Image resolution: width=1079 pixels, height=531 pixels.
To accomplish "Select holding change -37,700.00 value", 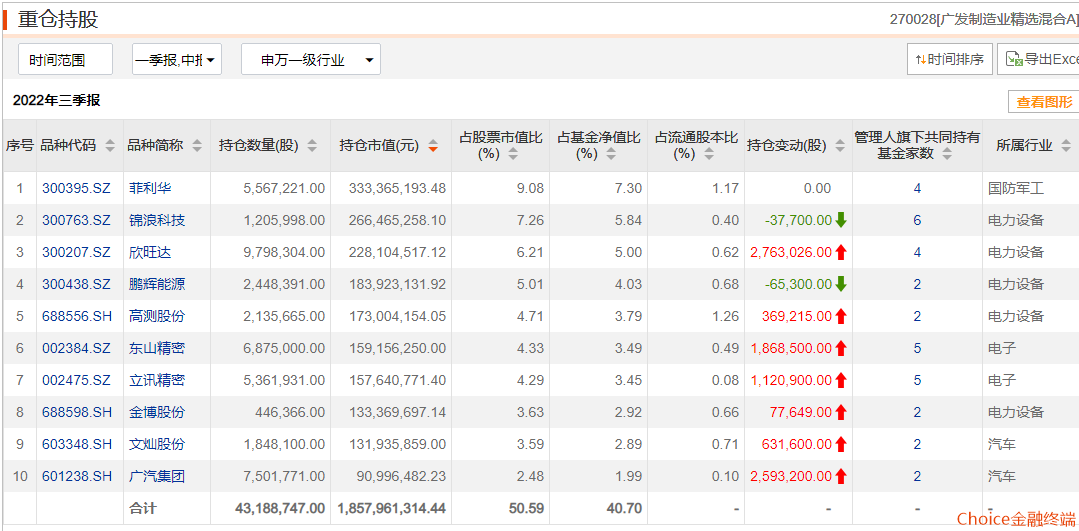I will pyautogui.click(x=798, y=220).
